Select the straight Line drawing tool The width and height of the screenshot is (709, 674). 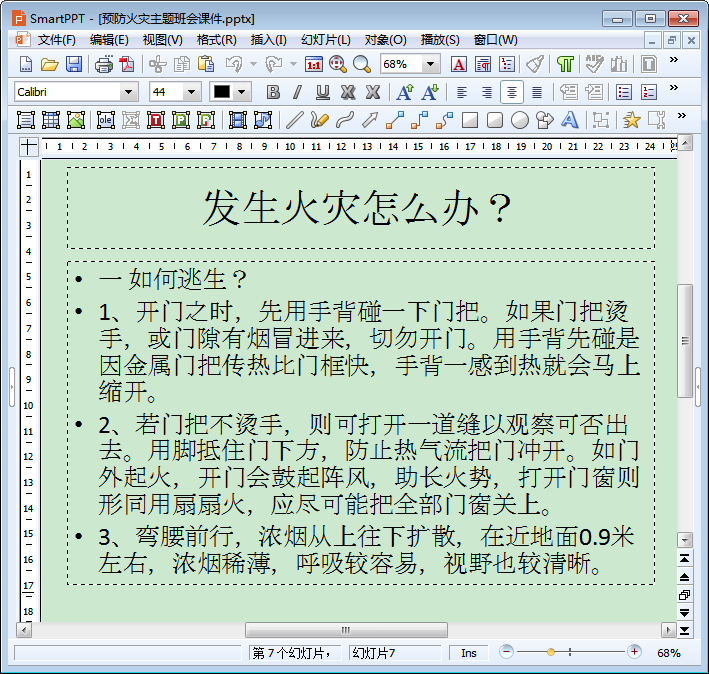coord(294,120)
